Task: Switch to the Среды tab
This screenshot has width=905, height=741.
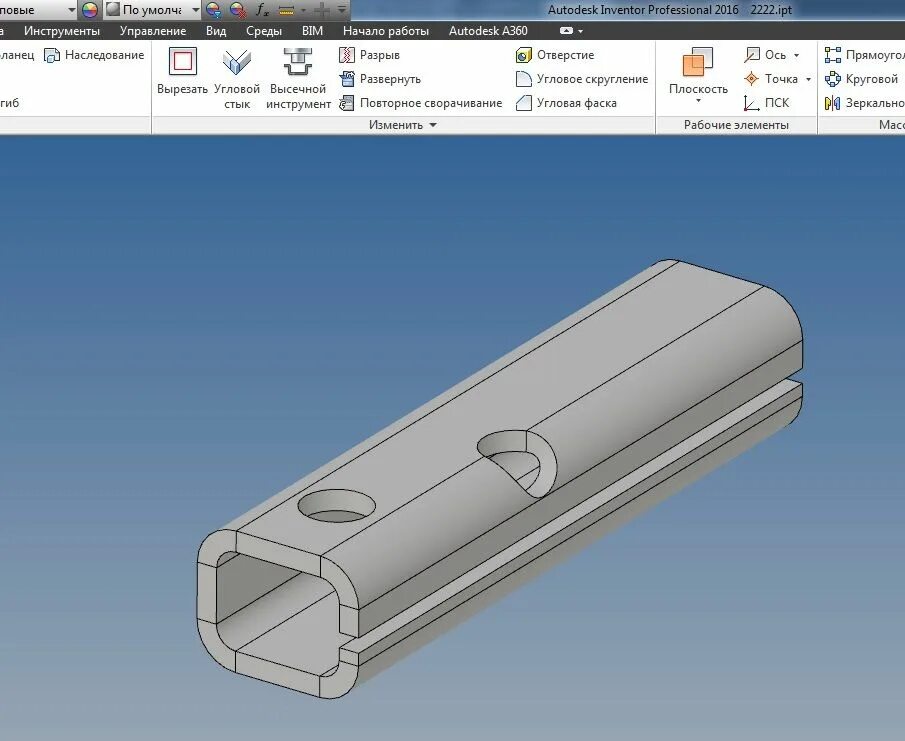Action: [x=264, y=31]
